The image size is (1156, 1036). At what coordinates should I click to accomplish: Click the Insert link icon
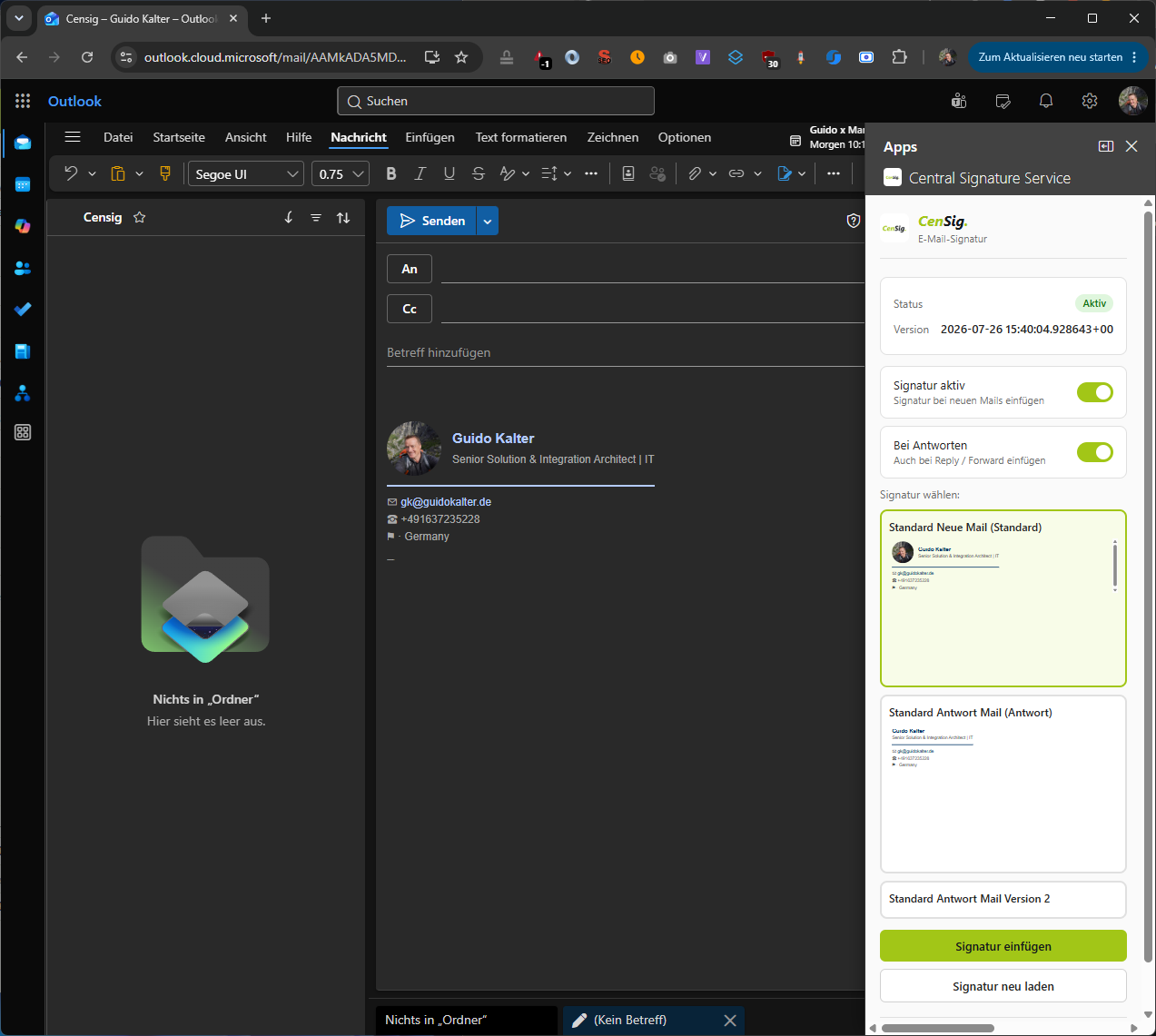pyautogui.click(x=736, y=173)
